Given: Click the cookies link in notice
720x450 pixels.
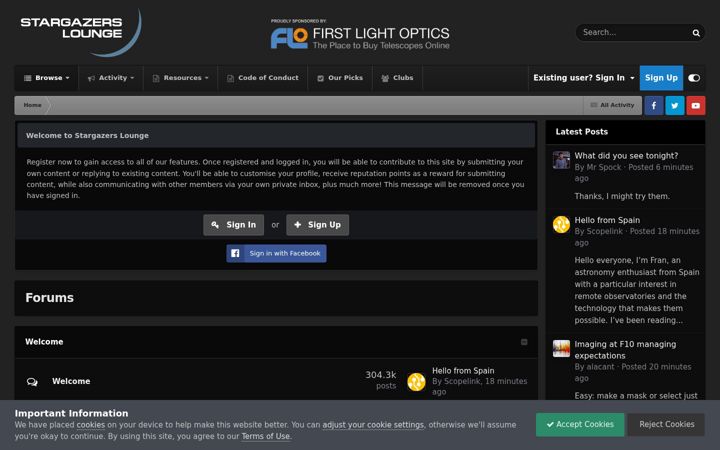Looking at the screenshot, I should point(90,425).
